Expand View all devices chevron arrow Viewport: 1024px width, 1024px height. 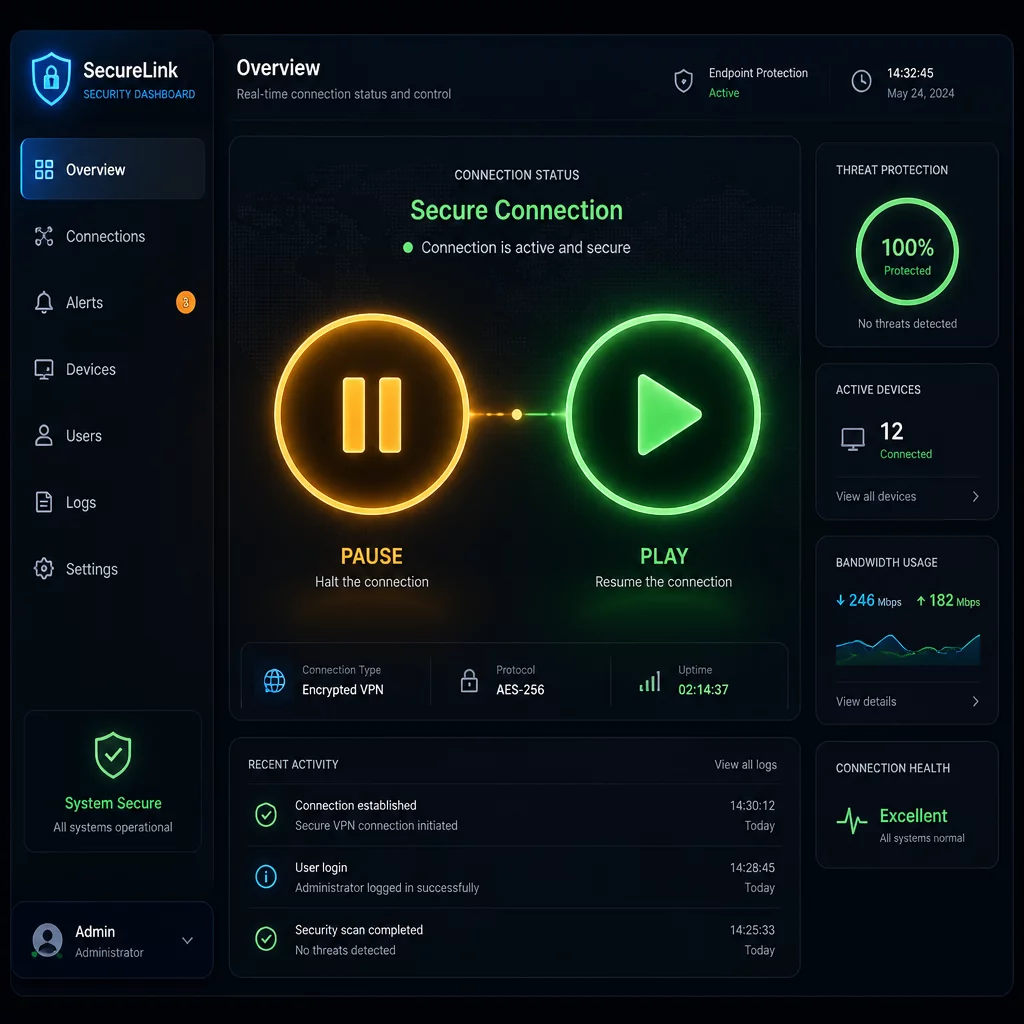976,496
